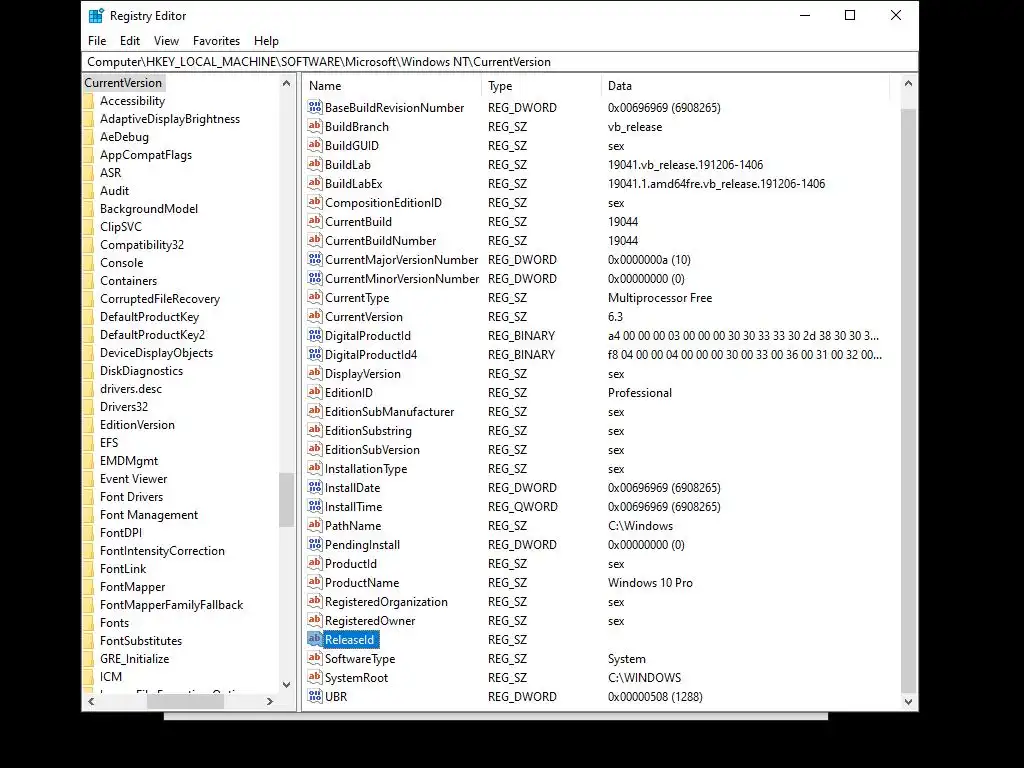Viewport: 1024px width, 768px height.
Task: Select the RegisteredOrganization value name
Action: tap(386, 601)
